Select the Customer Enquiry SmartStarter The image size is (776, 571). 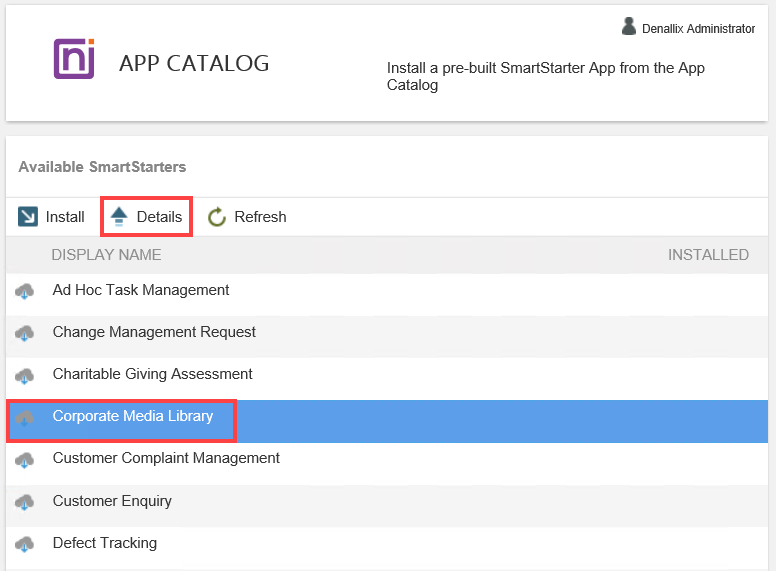[x=112, y=501]
